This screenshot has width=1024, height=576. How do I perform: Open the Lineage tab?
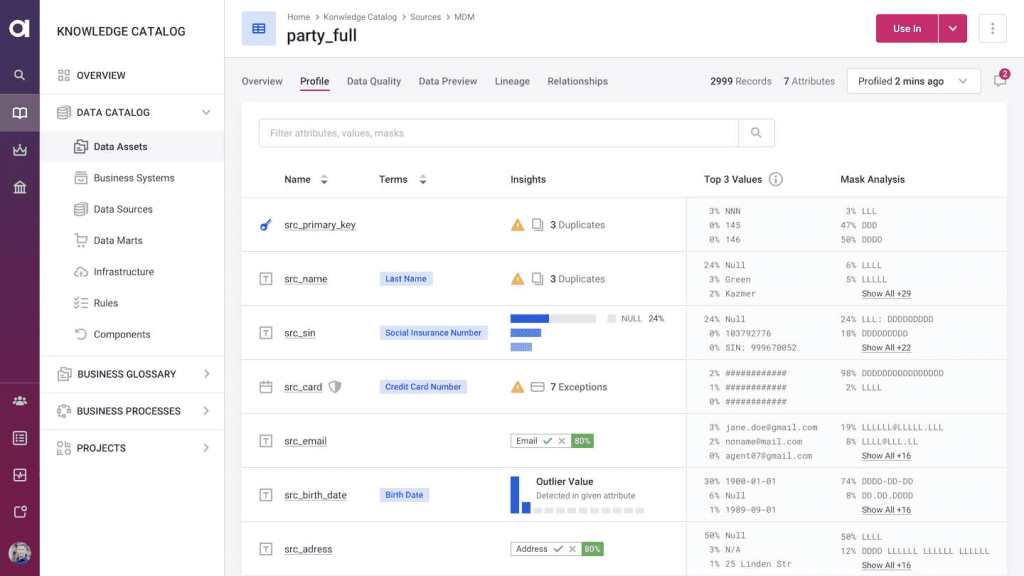tap(512, 81)
